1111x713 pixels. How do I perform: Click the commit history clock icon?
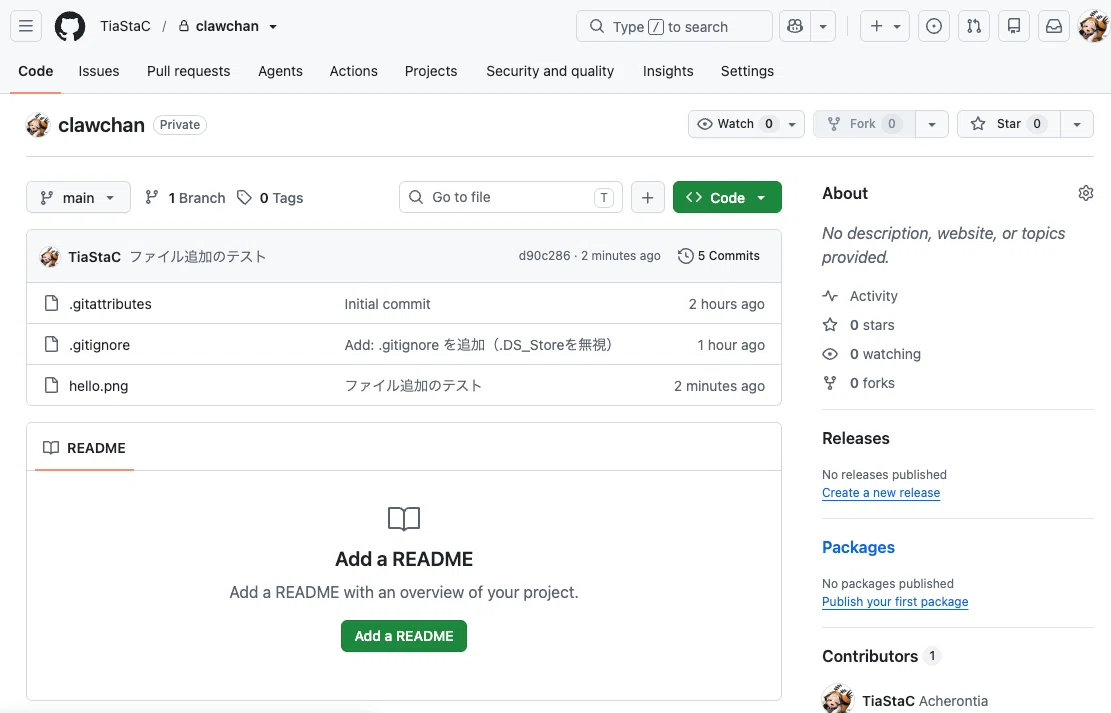click(x=685, y=256)
